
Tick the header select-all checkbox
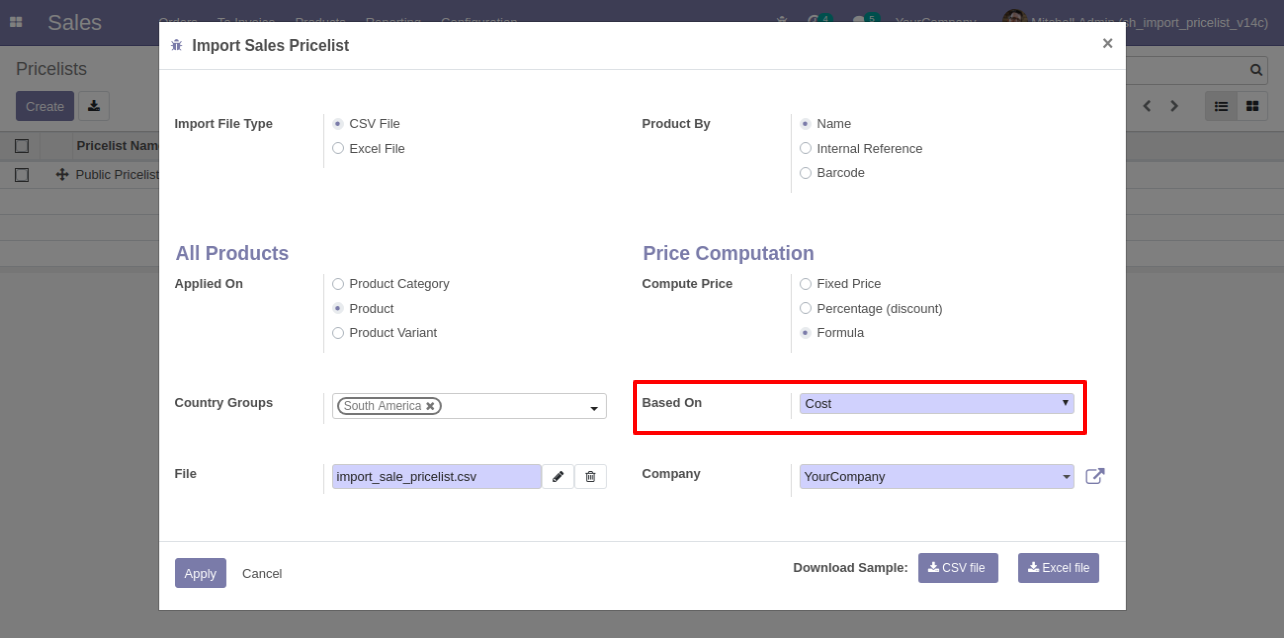[22, 146]
